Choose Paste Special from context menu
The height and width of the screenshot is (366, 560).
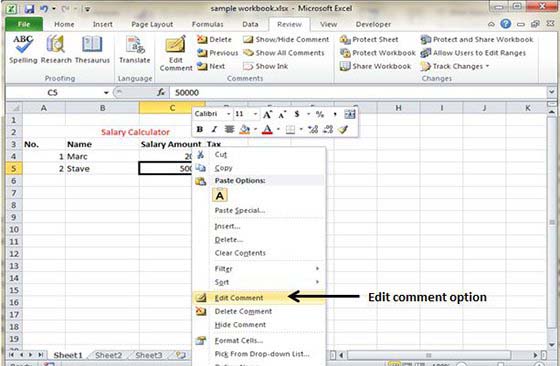point(259,210)
